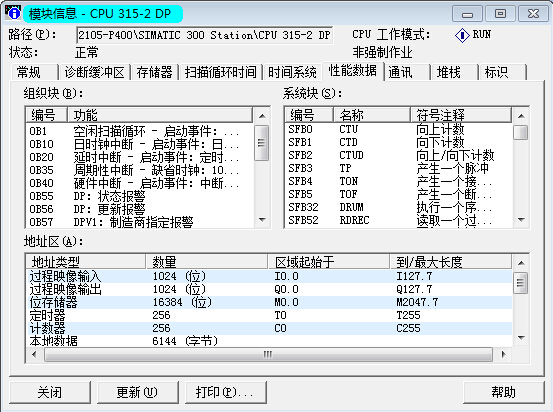553x412 pixels.
Task: Click the 到/最大长度 column header
Action: [x=450, y=262]
